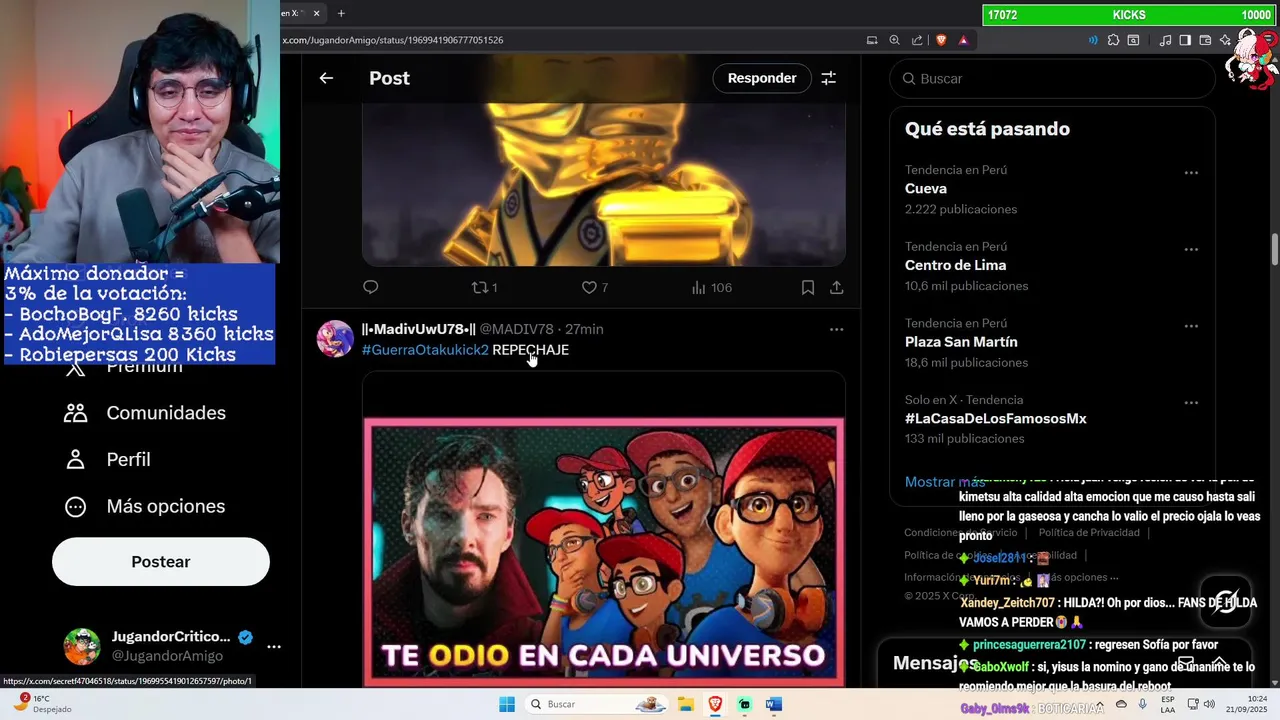Screen dimensions: 1280x720
Task: Open the golden ninja image
Action: click(x=604, y=184)
